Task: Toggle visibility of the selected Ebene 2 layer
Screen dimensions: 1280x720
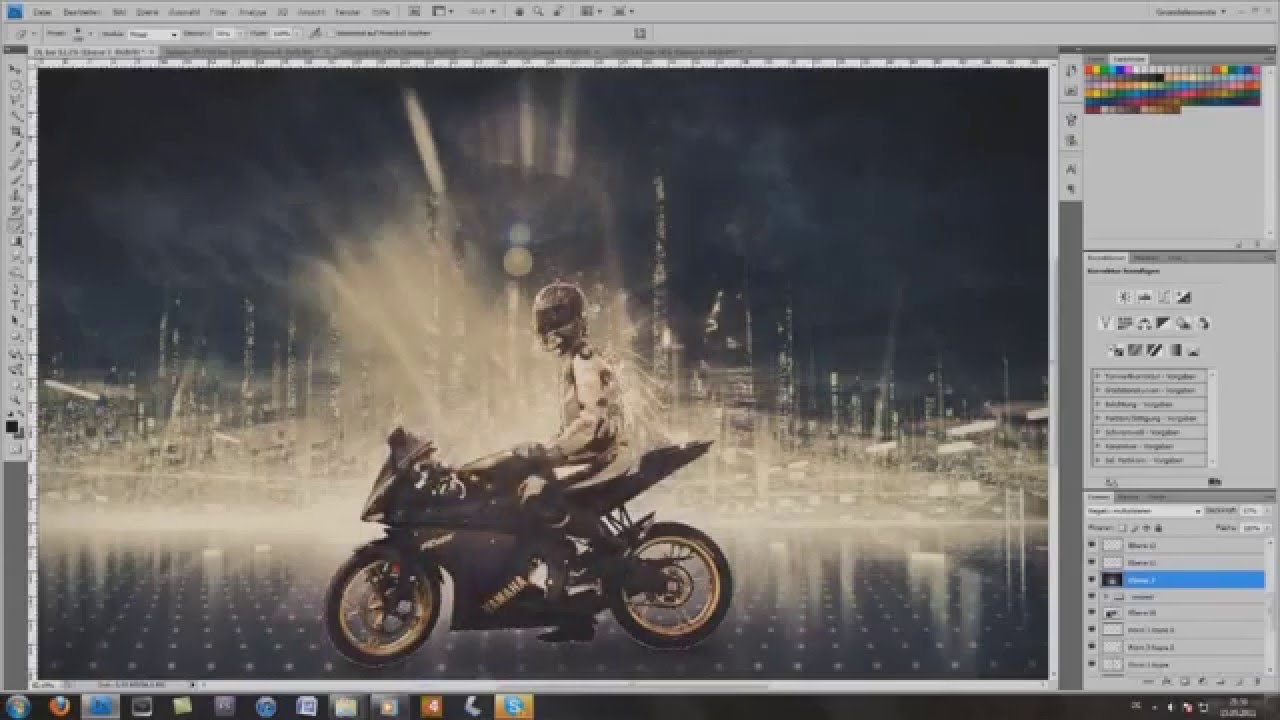Action: click(x=1092, y=579)
